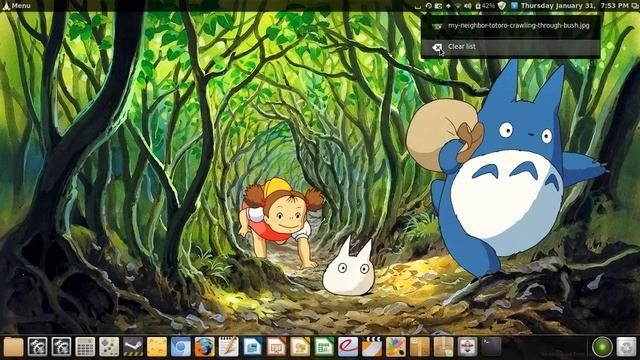The height and width of the screenshot is (360, 640).
Task: Launch LibreOffice Draw from the dock
Action: 300,347
